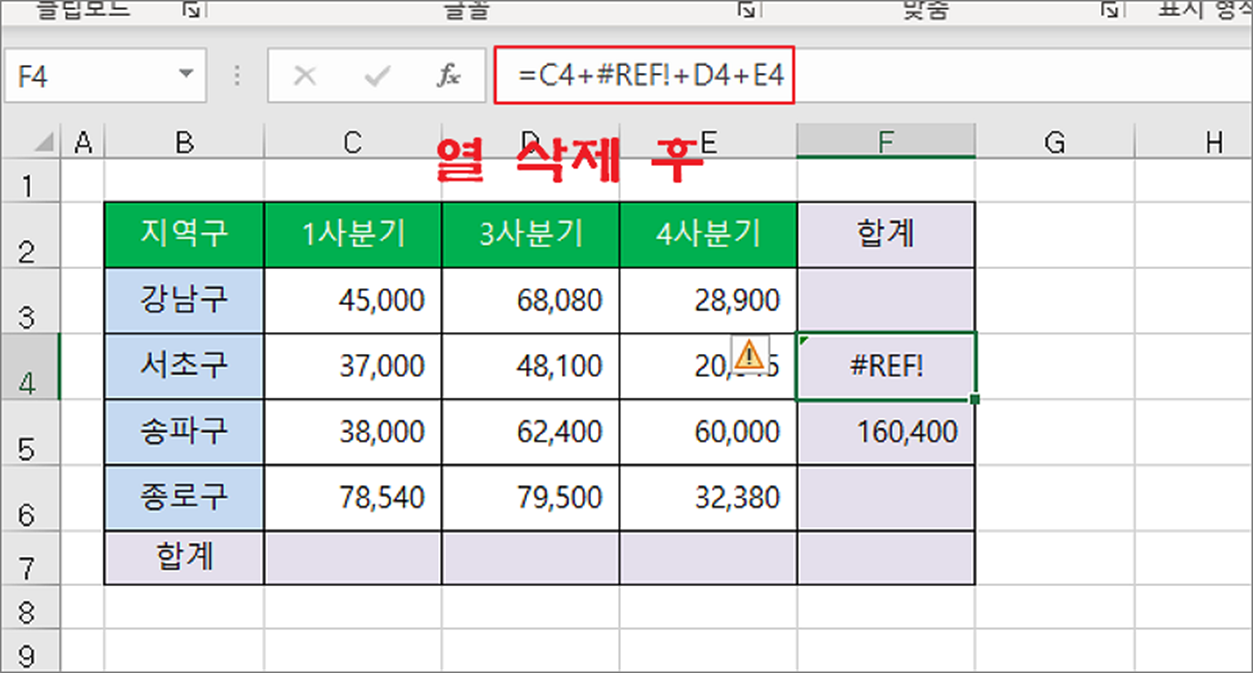The height and width of the screenshot is (673, 1253).
Task: Click the 합계 header cell in column F
Action: pyautogui.click(x=886, y=234)
